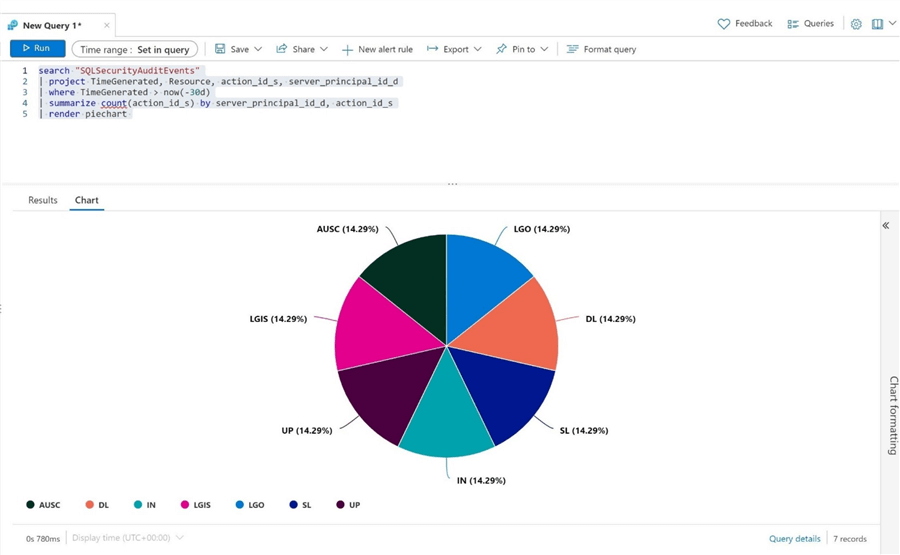Switch to the Results tab
900x555 pixels.
tap(43, 200)
